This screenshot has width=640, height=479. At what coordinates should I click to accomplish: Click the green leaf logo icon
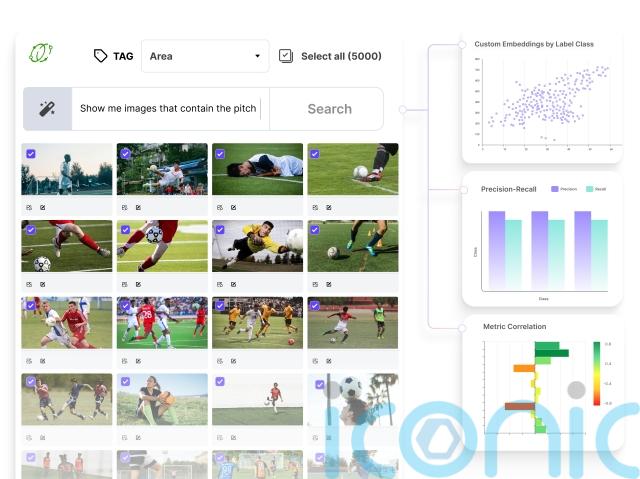(41, 53)
